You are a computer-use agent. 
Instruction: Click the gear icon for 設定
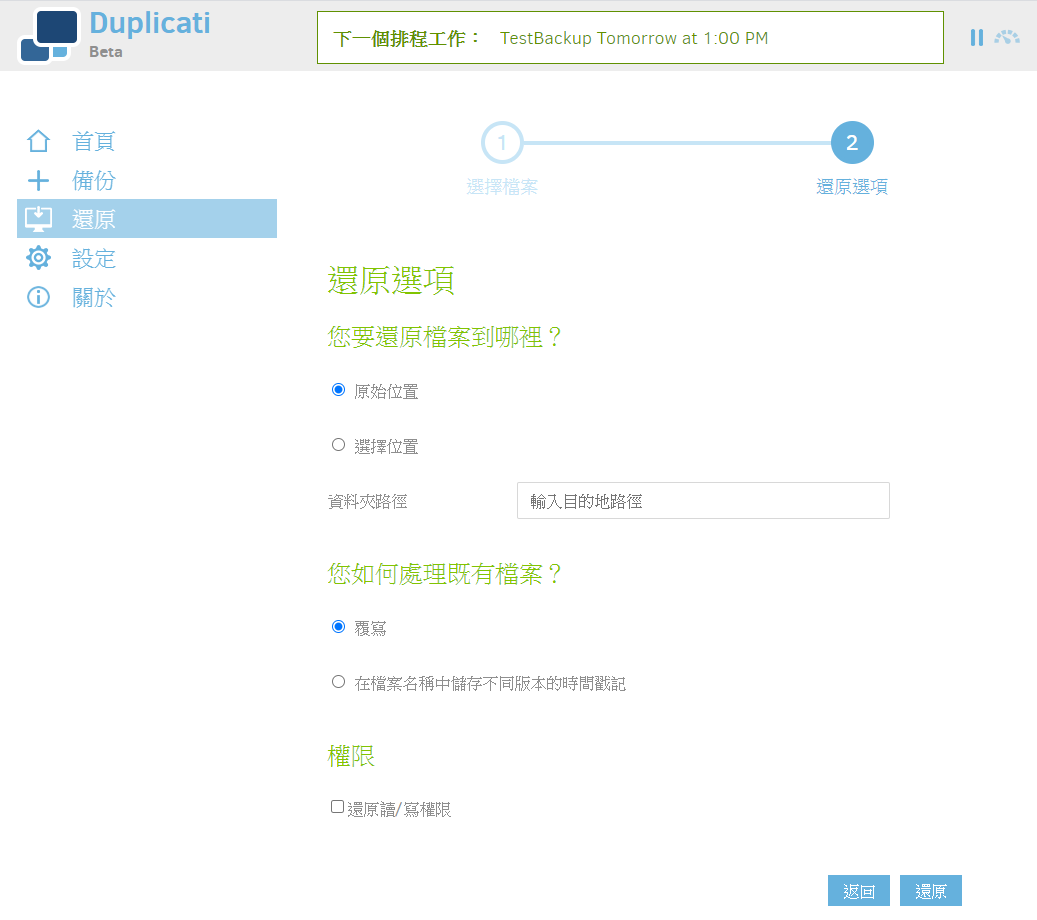coord(38,258)
